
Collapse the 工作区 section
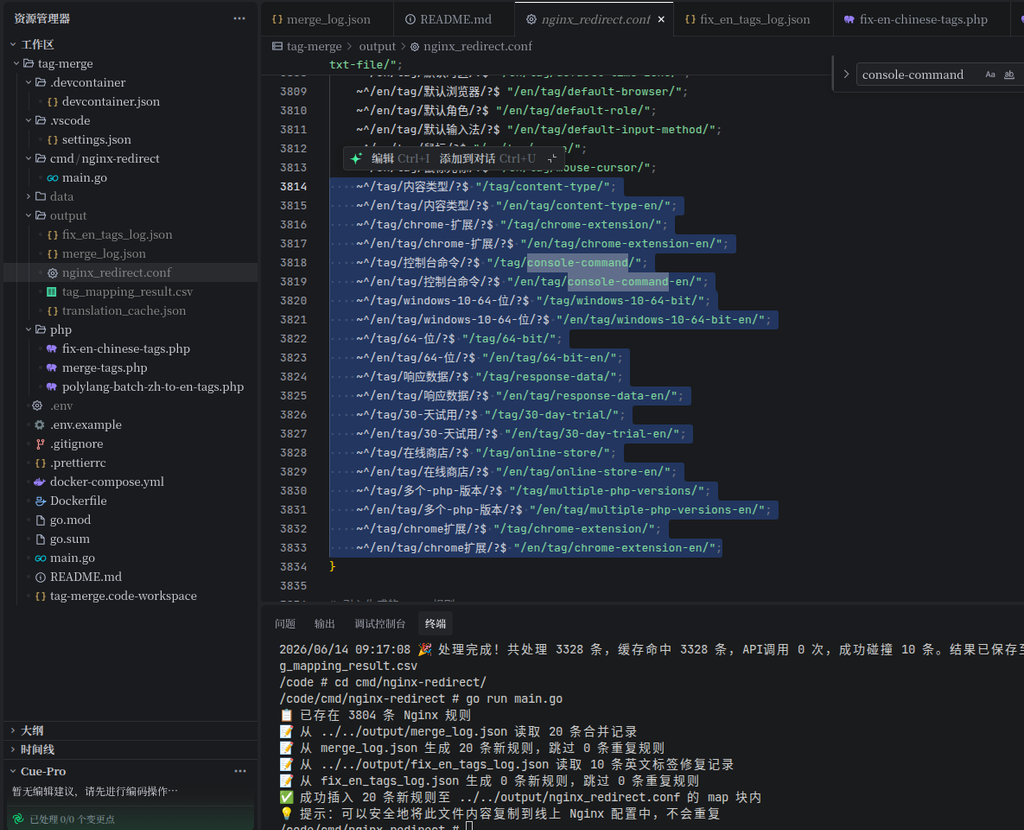(x=13, y=44)
